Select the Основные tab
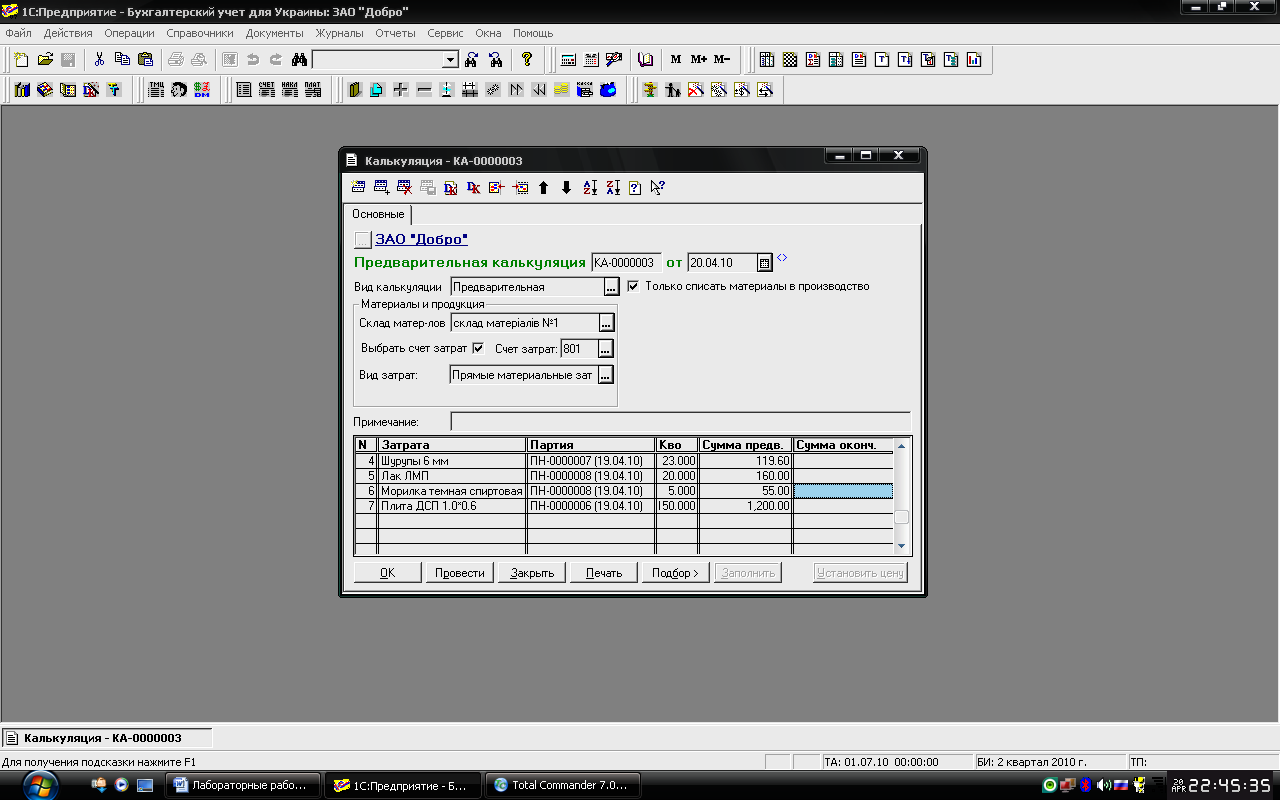1280x800 pixels. pyautogui.click(x=378, y=214)
